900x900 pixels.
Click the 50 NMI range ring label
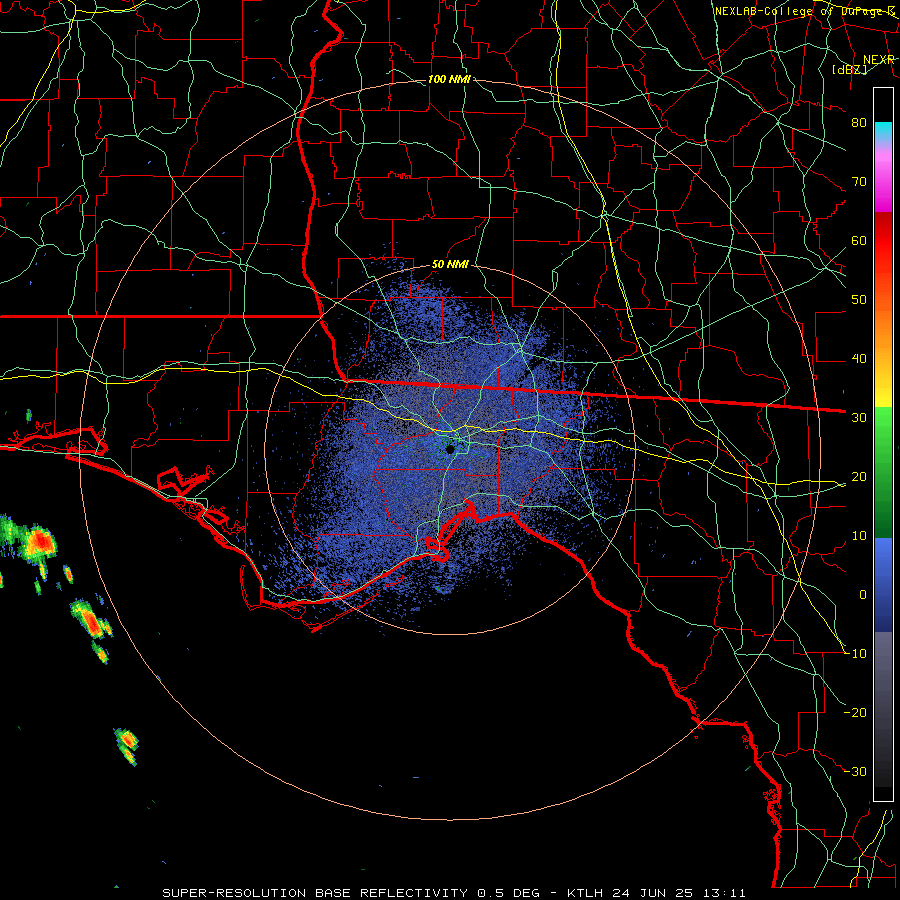pyautogui.click(x=451, y=265)
